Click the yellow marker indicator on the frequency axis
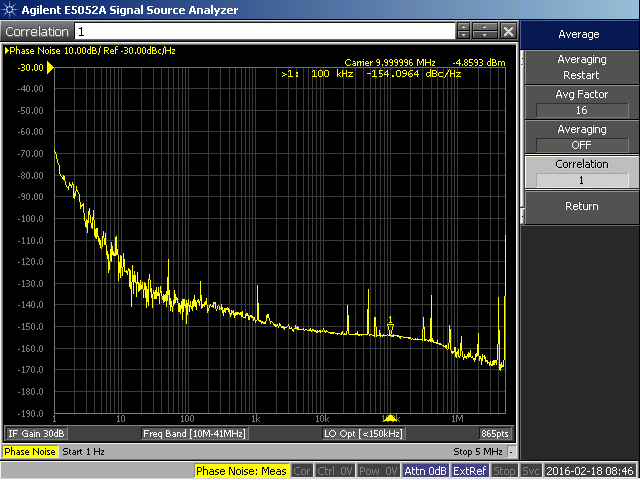The height and width of the screenshot is (480, 640). 391,417
